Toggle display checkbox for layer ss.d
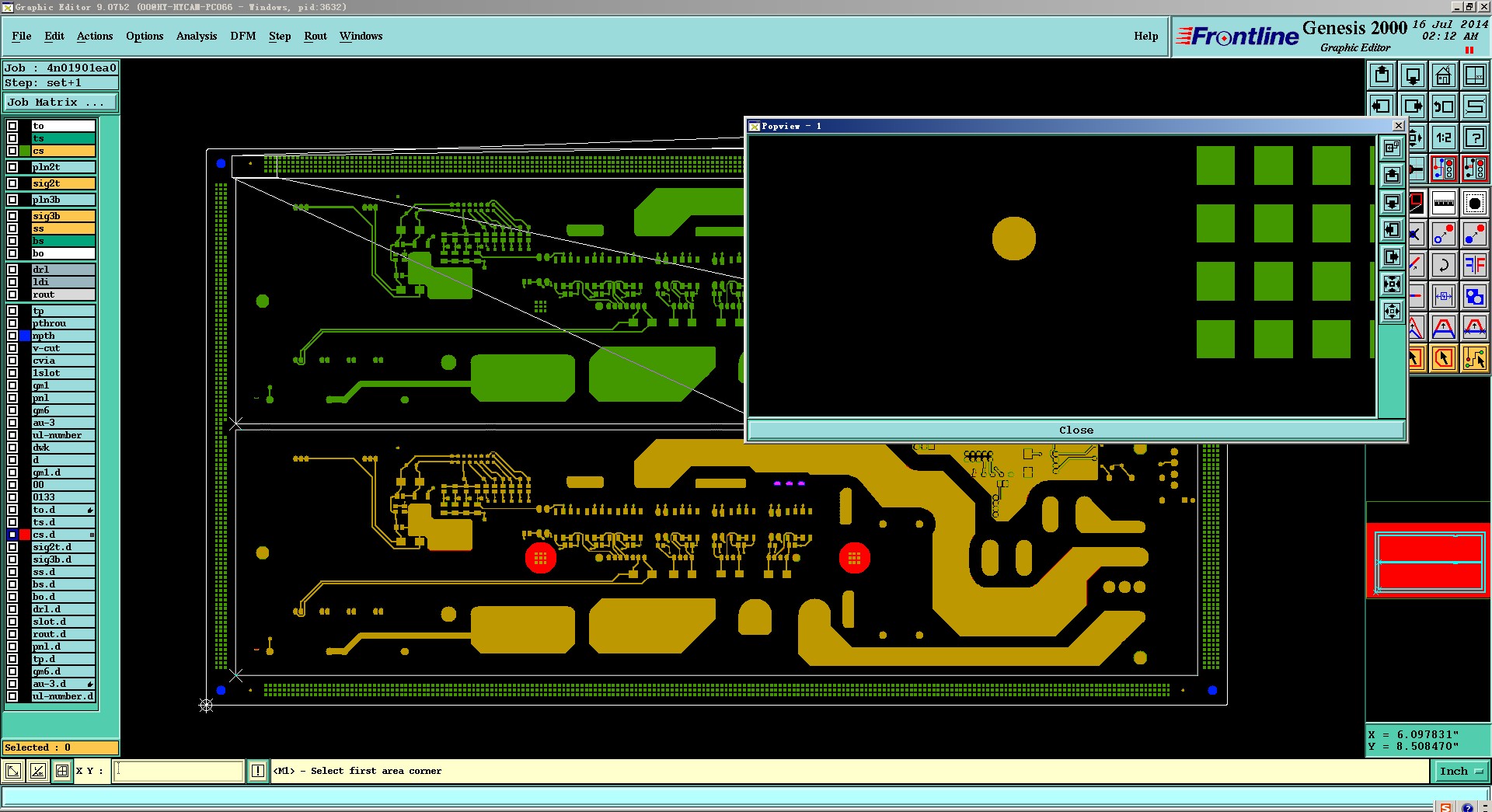The width and height of the screenshot is (1492, 812). 12,572
